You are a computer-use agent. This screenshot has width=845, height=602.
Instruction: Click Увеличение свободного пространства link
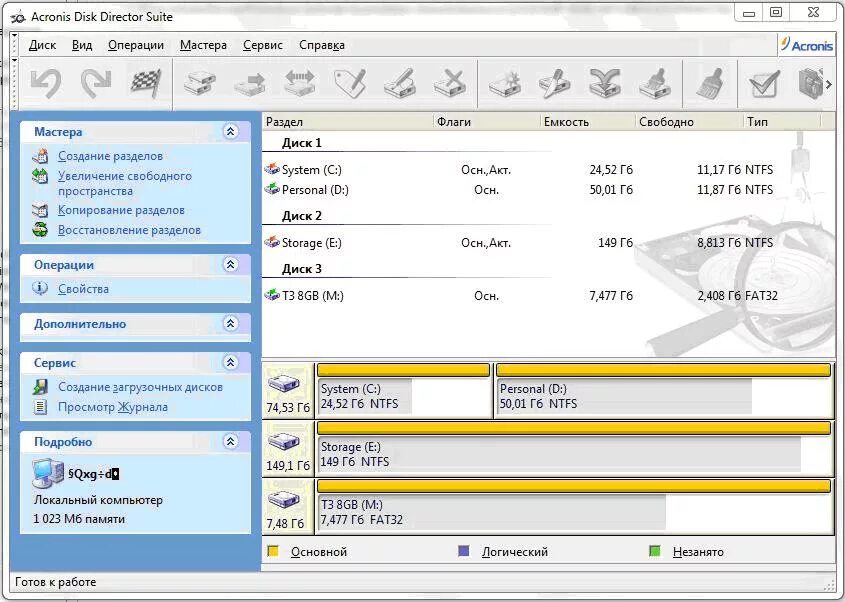click(x=124, y=183)
